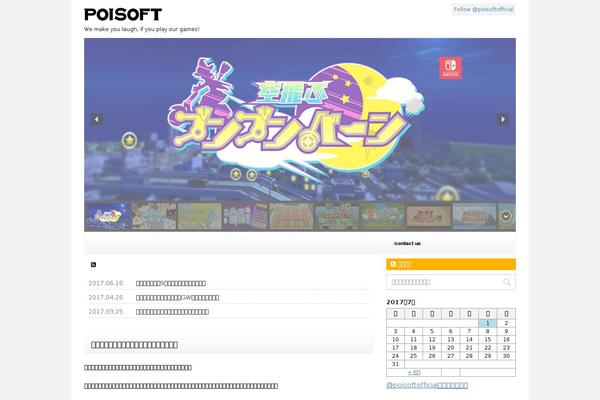600x400 pixels.
Task: Select day 20 in the calendar
Action: coord(451,348)
